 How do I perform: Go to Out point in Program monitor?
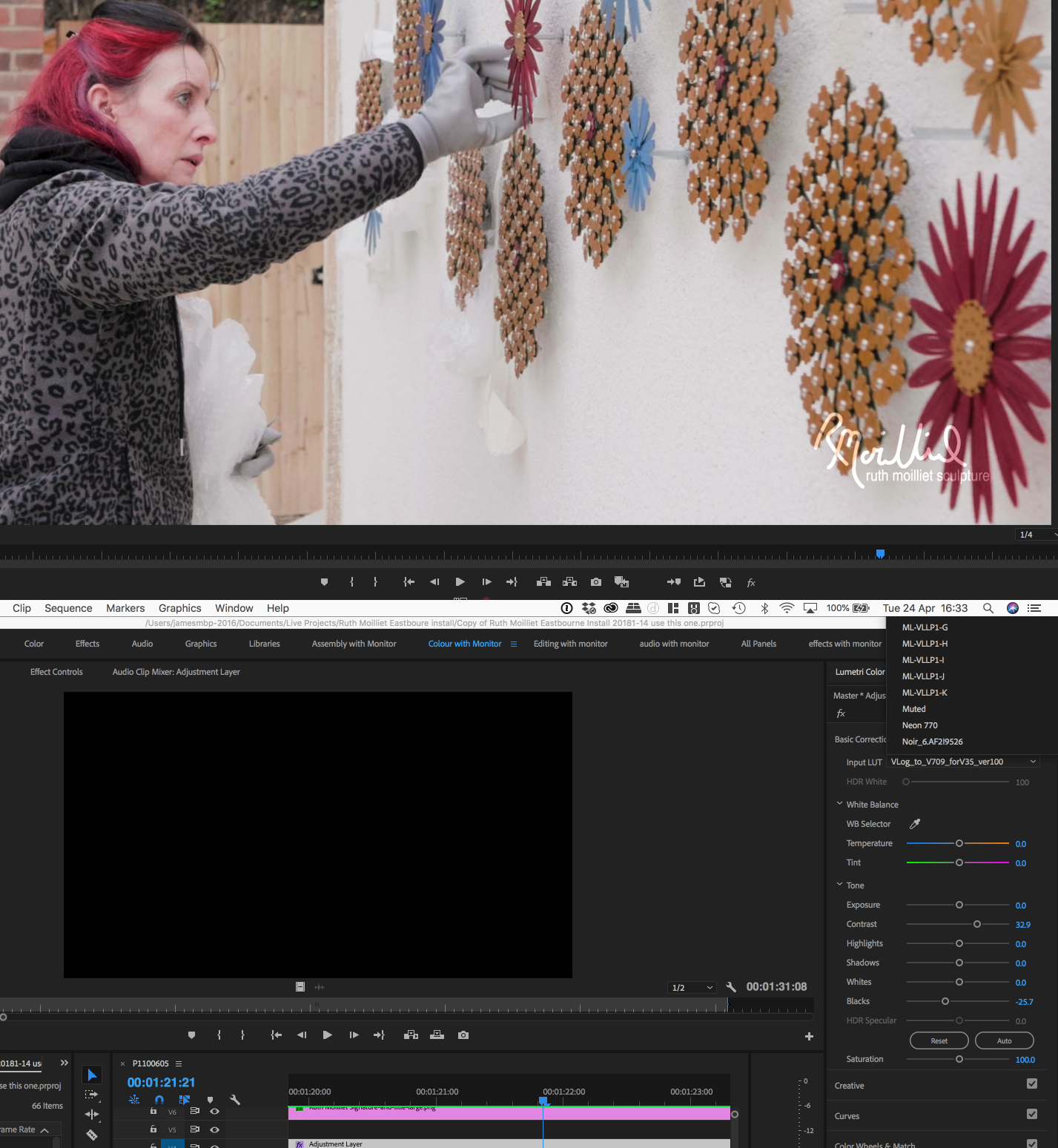[x=512, y=582]
